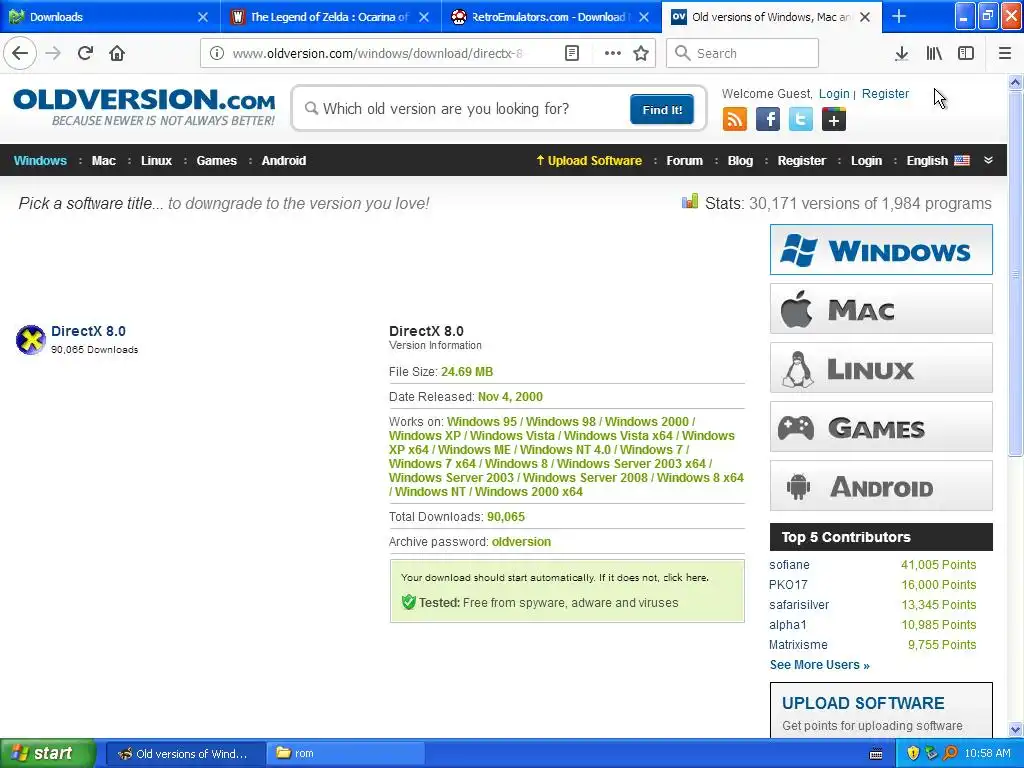Image resolution: width=1024 pixels, height=768 pixels.
Task: Open a new browser tab
Action: [x=899, y=16]
